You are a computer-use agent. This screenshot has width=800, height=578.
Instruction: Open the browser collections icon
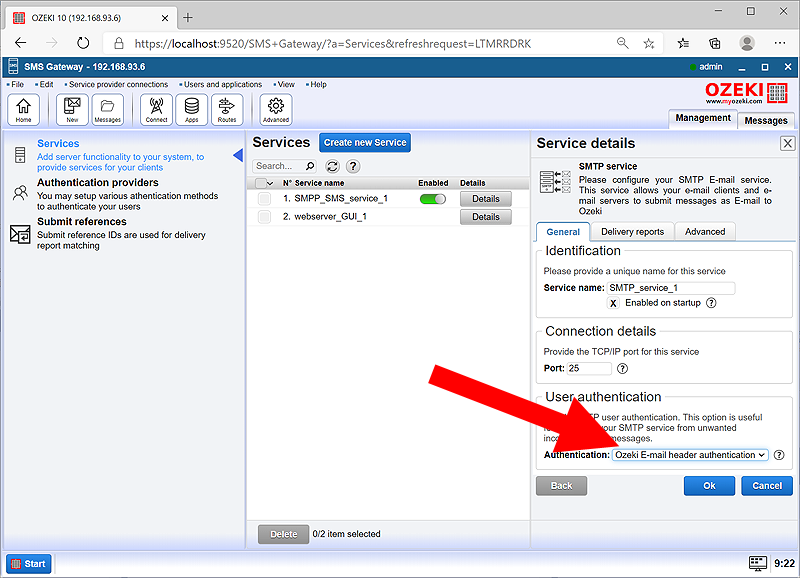click(x=715, y=44)
